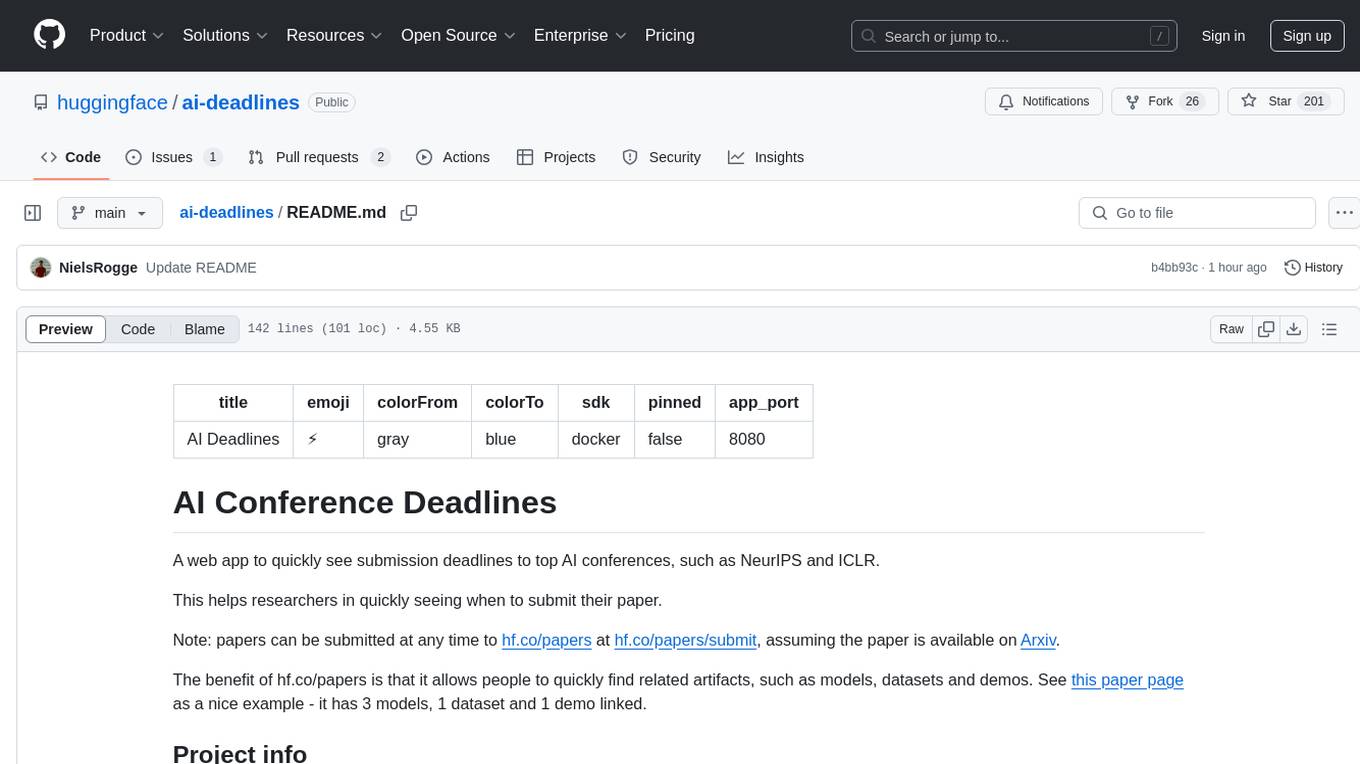Open commit b4bb93c
The width and height of the screenshot is (1360, 764).
click(x=1174, y=268)
